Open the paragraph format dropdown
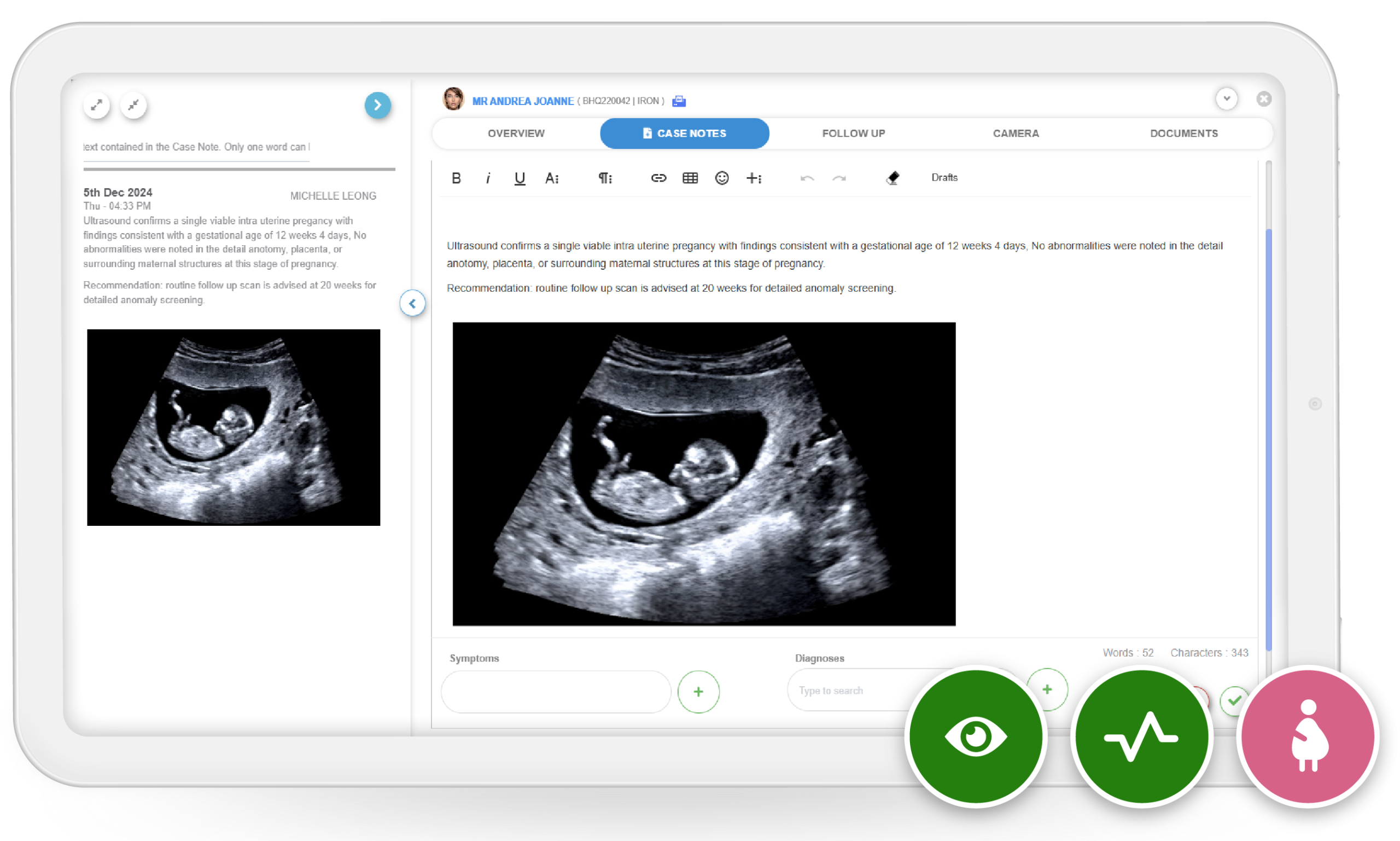The height and width of the screenshot is (841, 1400). [x=605, y=178]
